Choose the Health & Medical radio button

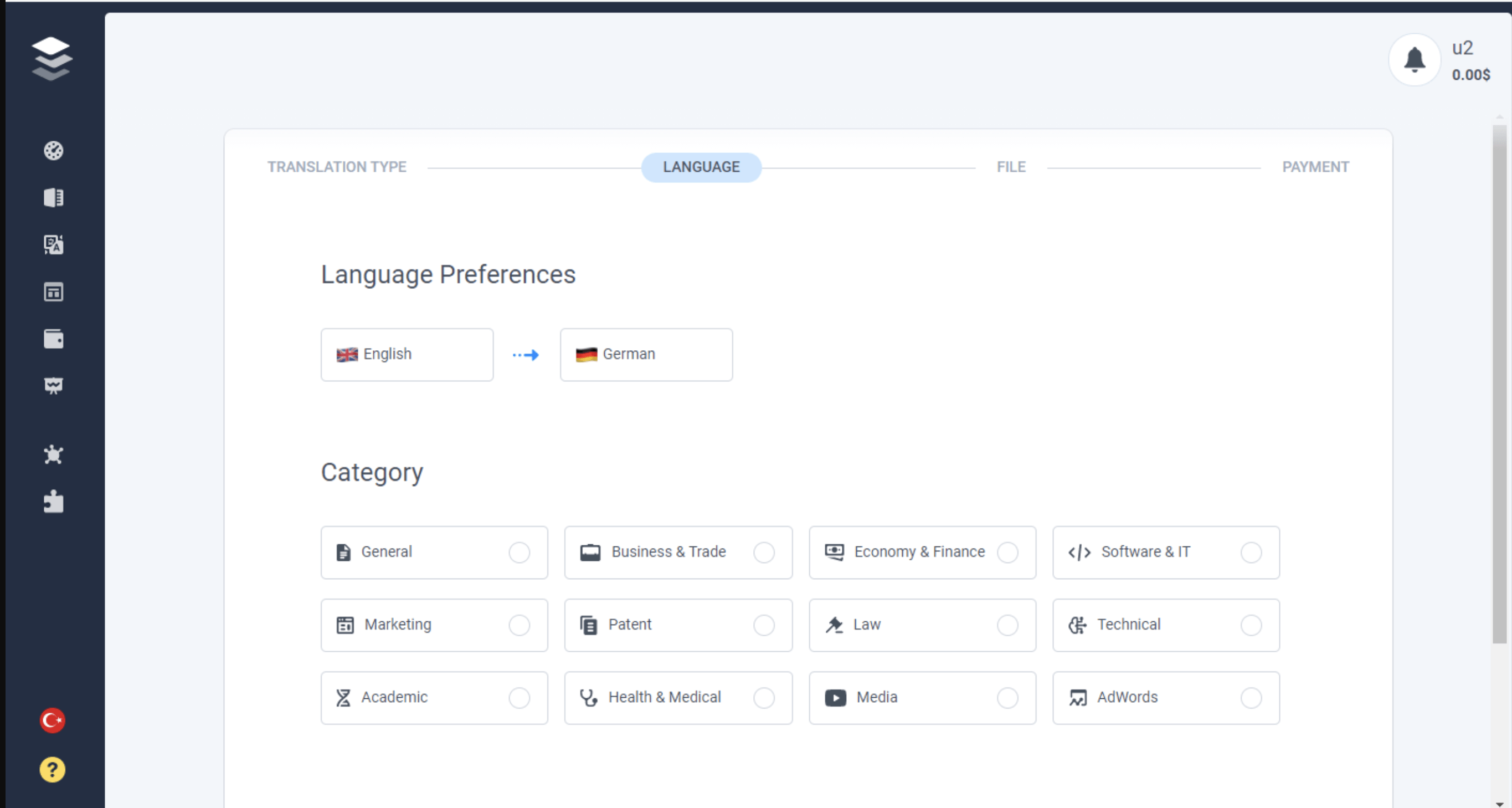point(763,698)
